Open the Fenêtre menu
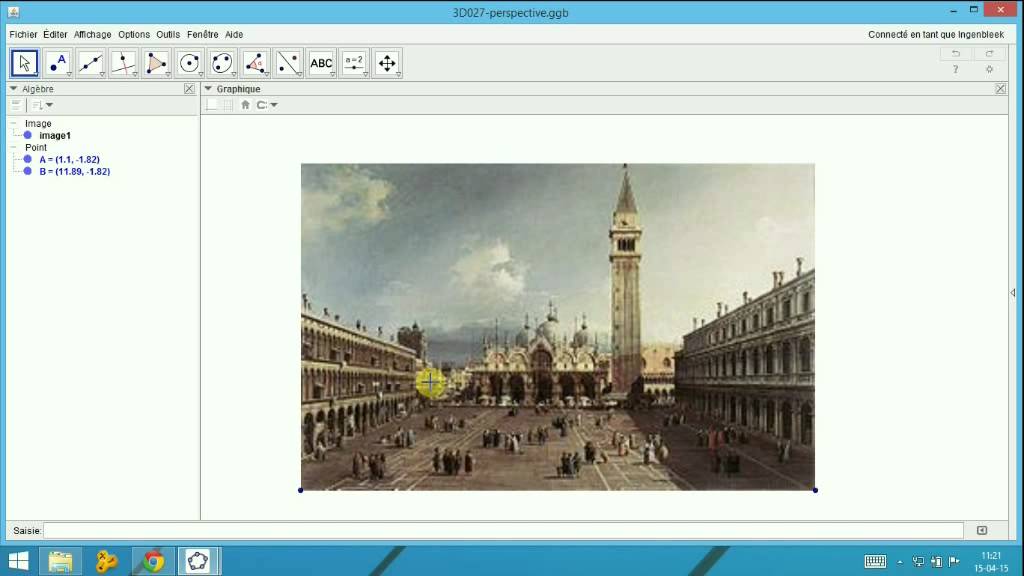The height and width of the screenshot is (576, 1024). pyautogui.click(x=202, y=35)
